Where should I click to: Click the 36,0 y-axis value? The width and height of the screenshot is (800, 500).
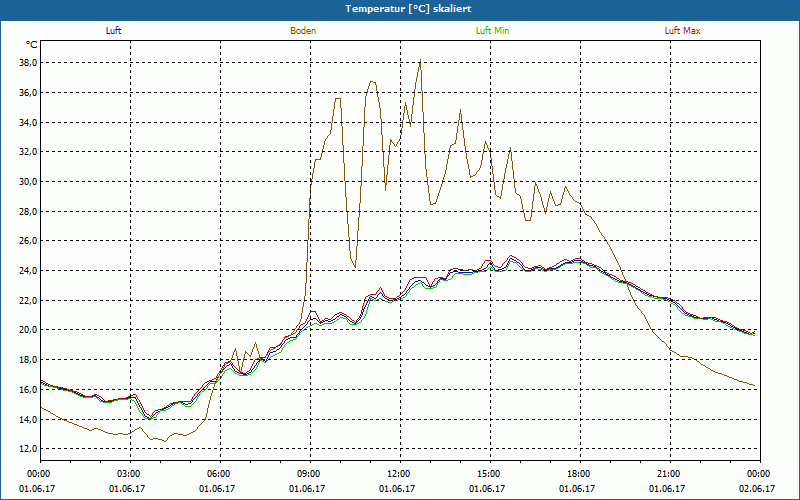[x=28, y=92]
